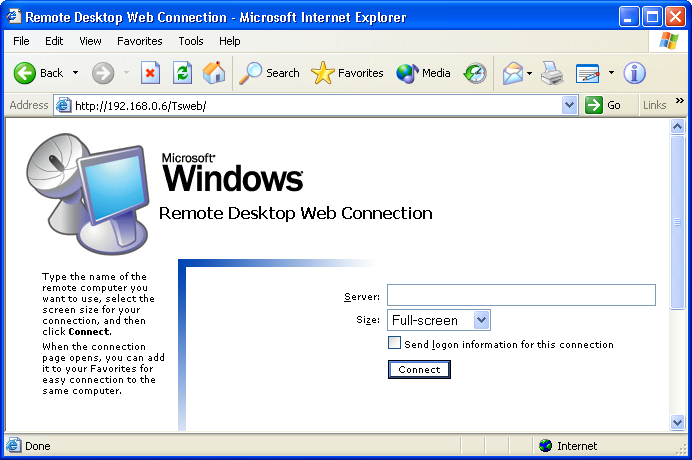Viewport: 692px width, 460px height.
Task: Enable Send logon information checkbox
Action: point(394,344)
